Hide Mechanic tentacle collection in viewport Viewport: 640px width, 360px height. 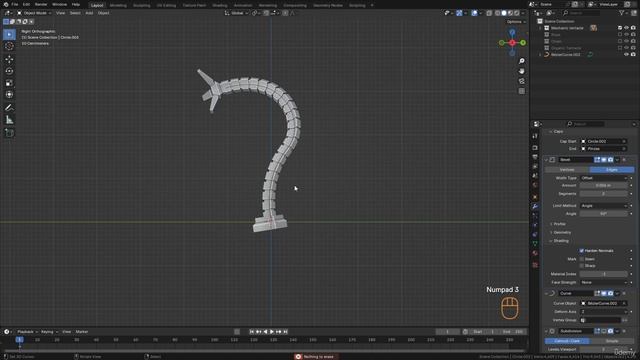(x=627, y=28)
